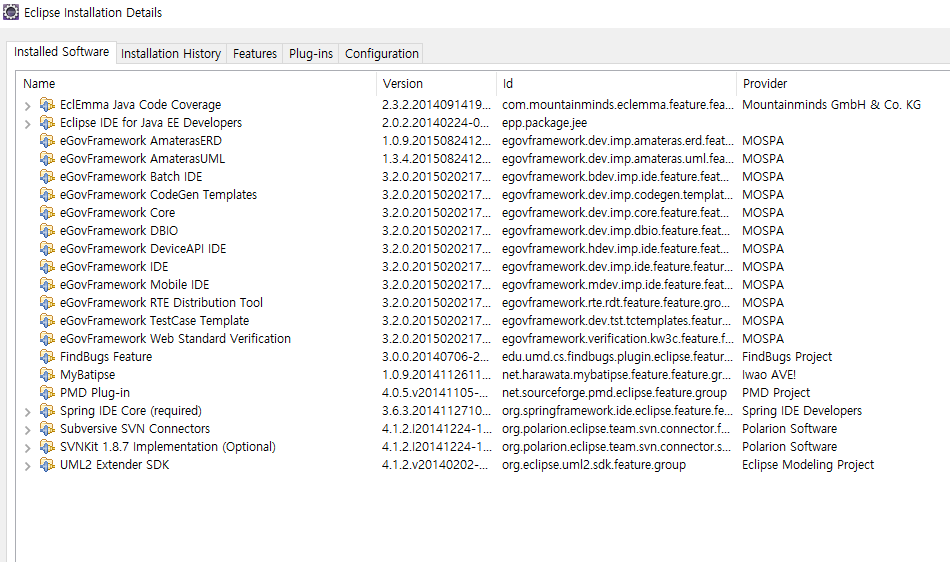This screenshot has width=950, height=562.
Task: Click the eGovFramework Batch IDE feature icon
Action: coord(47,177)
